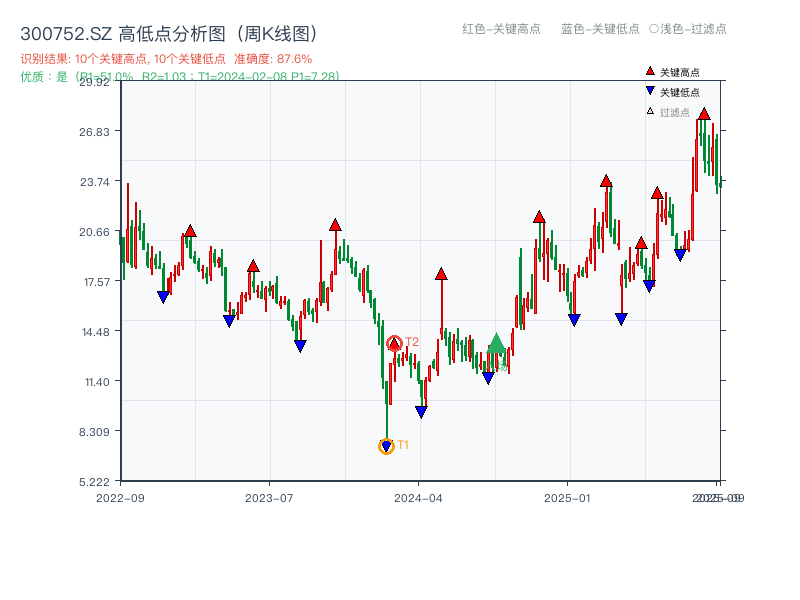Viewport: 800px width, 600px height.
Task: Click the first blue low triangle after 2022-09
Action: pos(163,297)
